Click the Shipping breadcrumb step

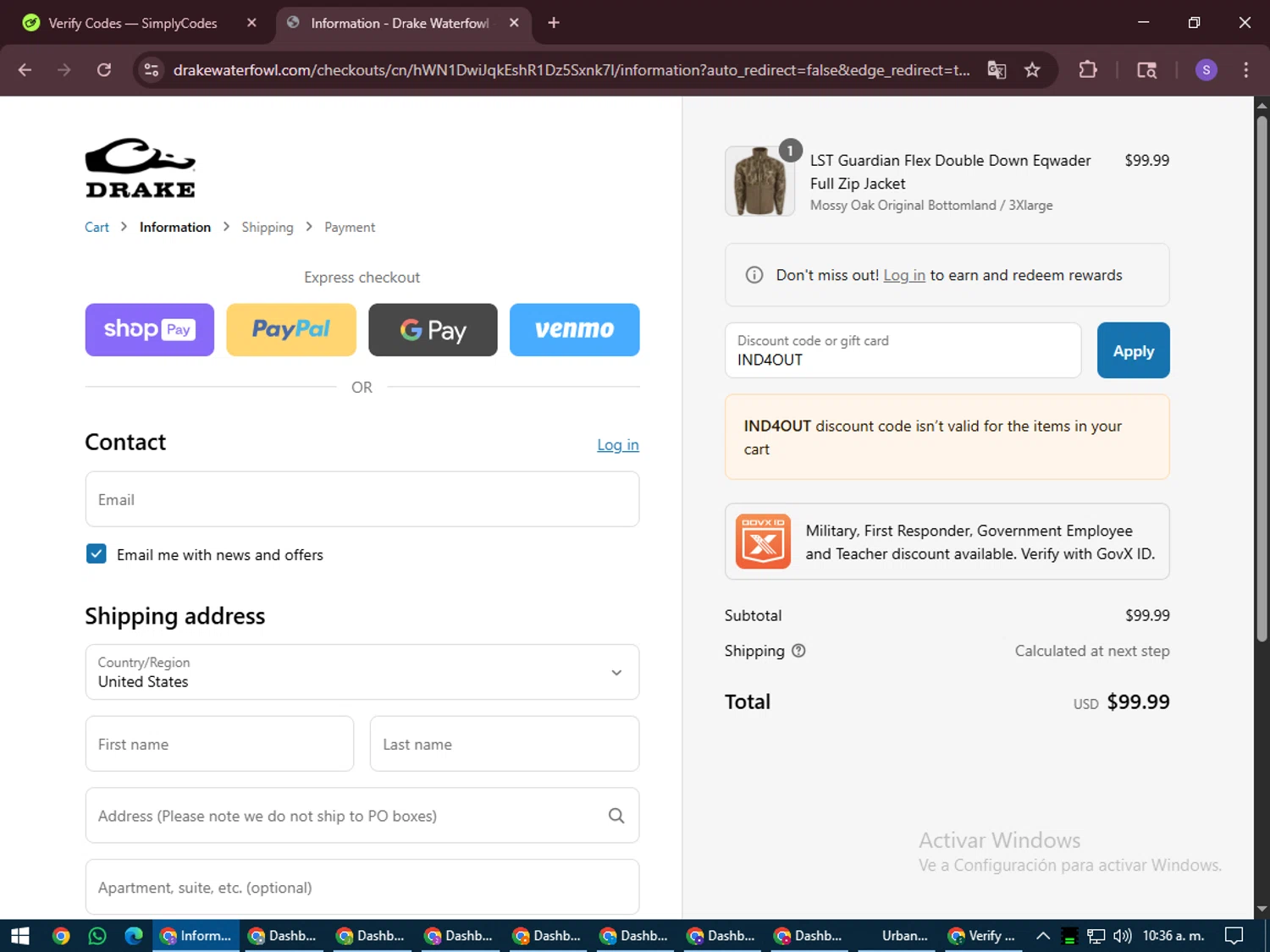point(268,227)
